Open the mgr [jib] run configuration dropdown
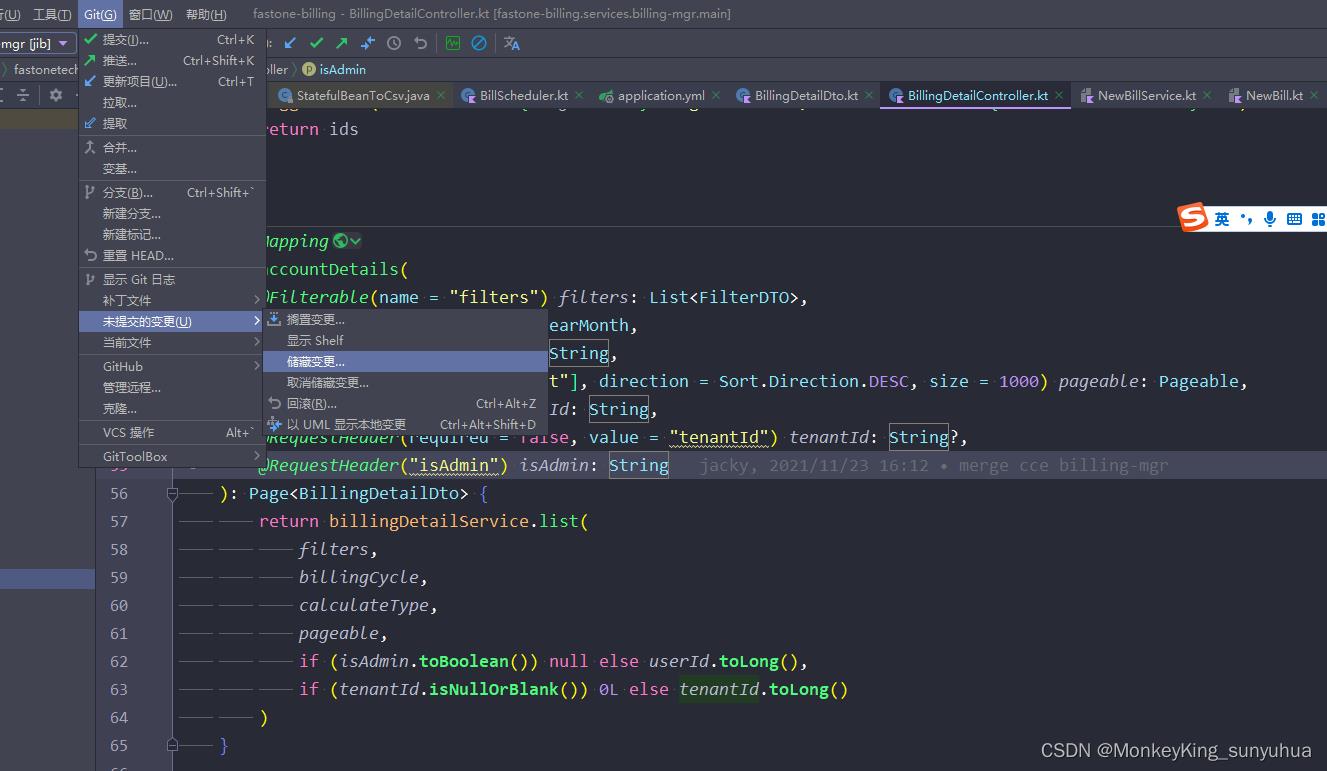Screen dimensions: 1327x771 (x=38, y=43)
